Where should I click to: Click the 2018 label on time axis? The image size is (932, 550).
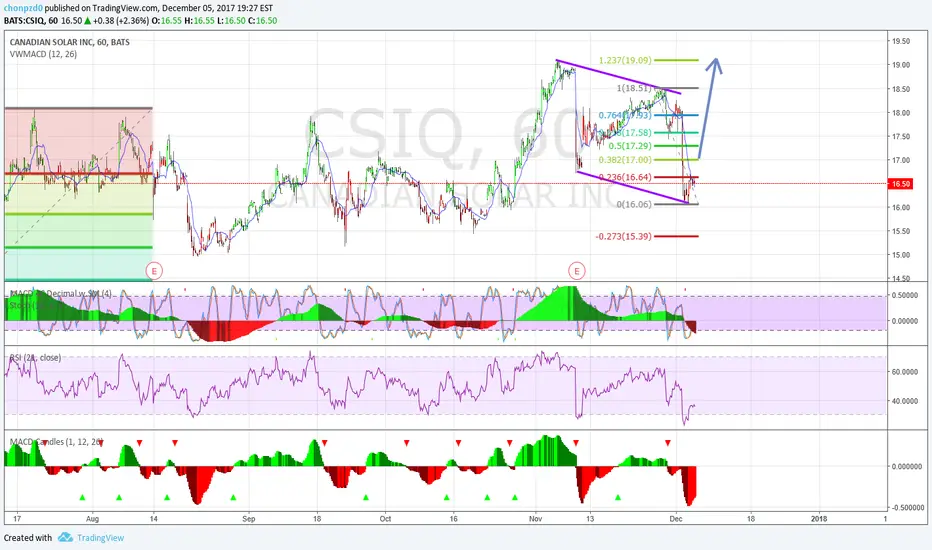pos(819,518)
